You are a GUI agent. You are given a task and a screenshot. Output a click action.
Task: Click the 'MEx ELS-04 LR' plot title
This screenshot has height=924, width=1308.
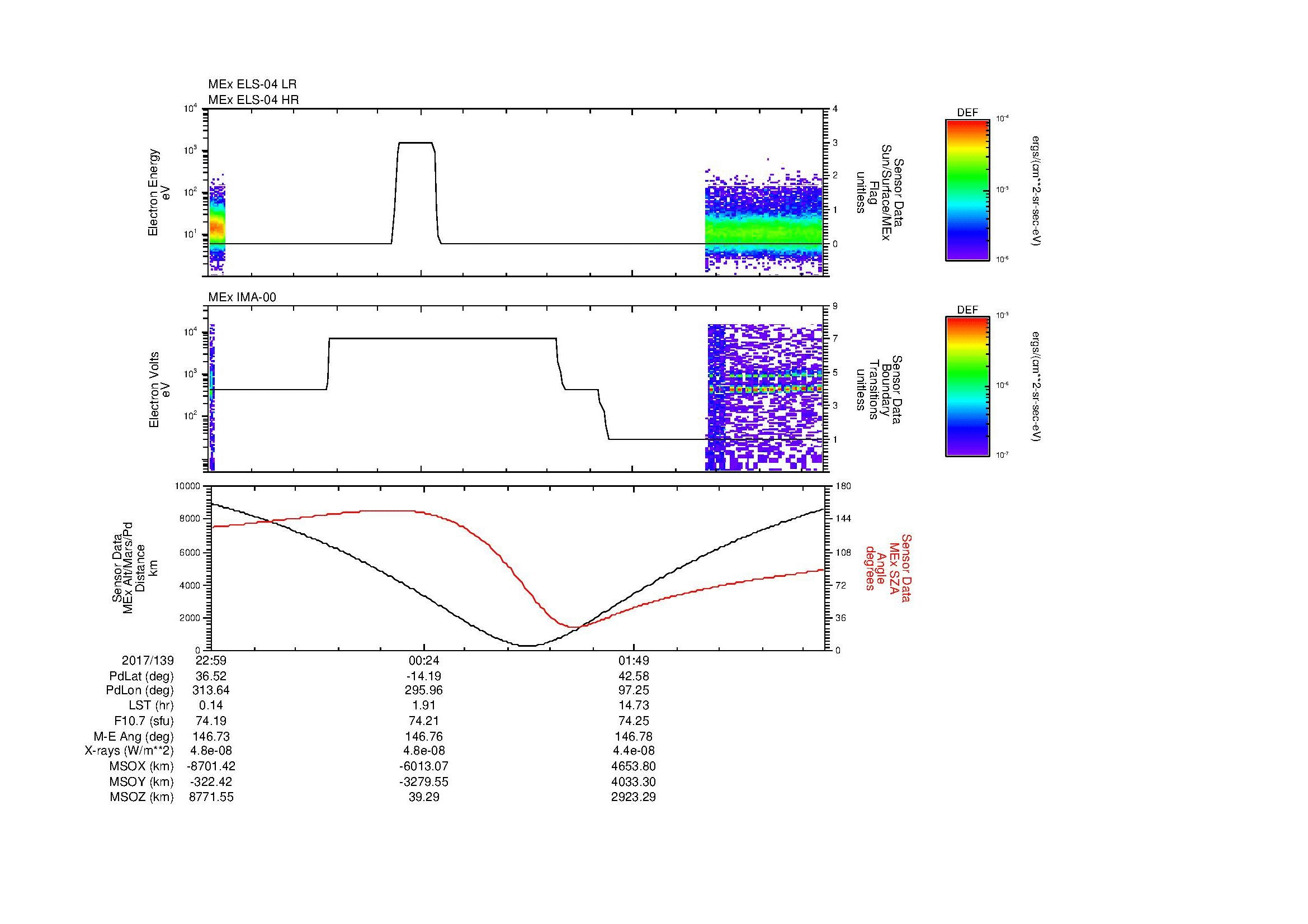click(252, 84)
